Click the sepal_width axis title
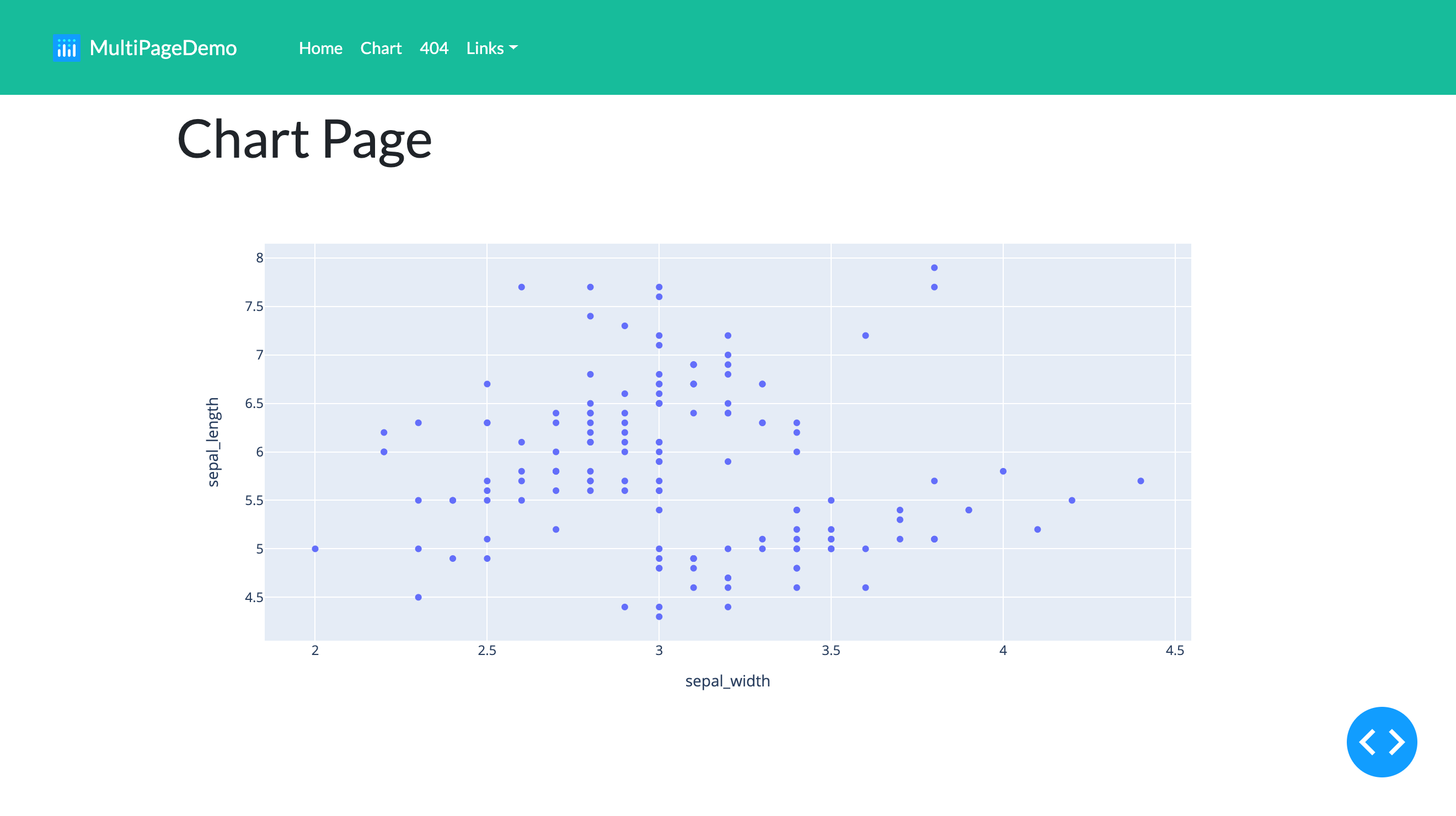The height and width of the screenshot is (816, 1456). pos(727,681)
